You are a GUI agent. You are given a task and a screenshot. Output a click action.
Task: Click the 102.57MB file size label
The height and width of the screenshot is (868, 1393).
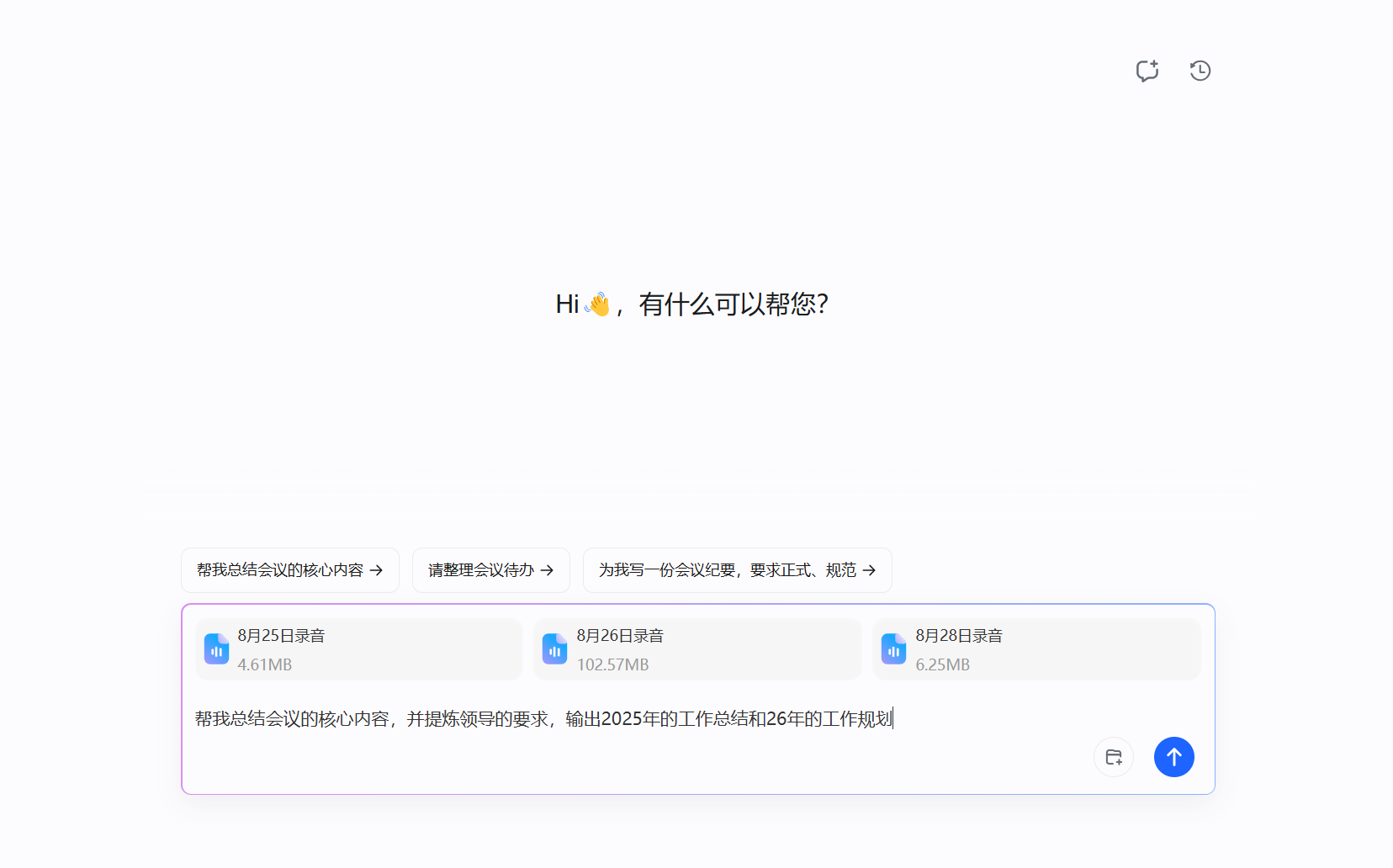click(612, 664)
